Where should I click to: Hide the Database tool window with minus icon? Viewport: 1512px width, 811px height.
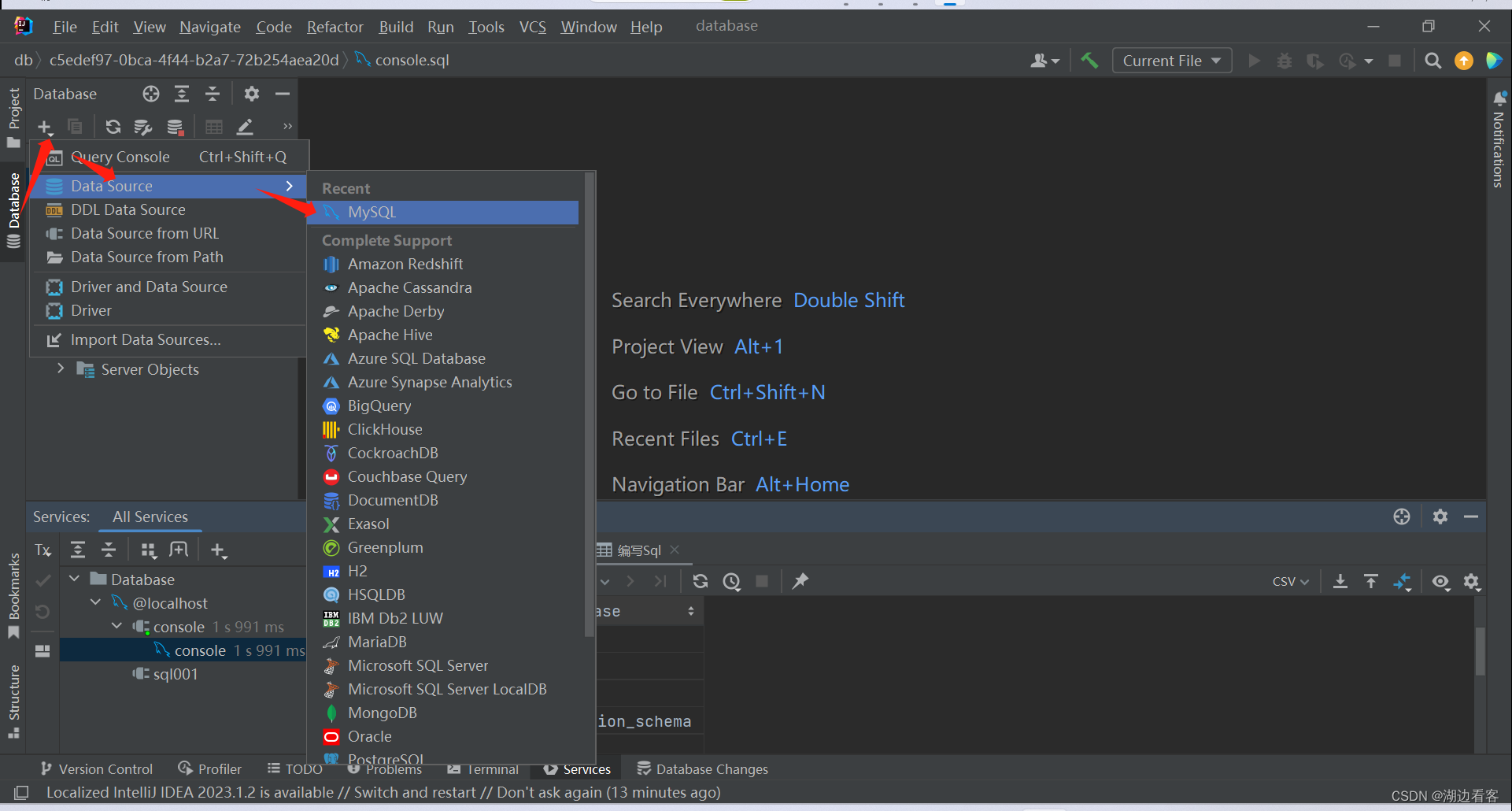[283, 94]
